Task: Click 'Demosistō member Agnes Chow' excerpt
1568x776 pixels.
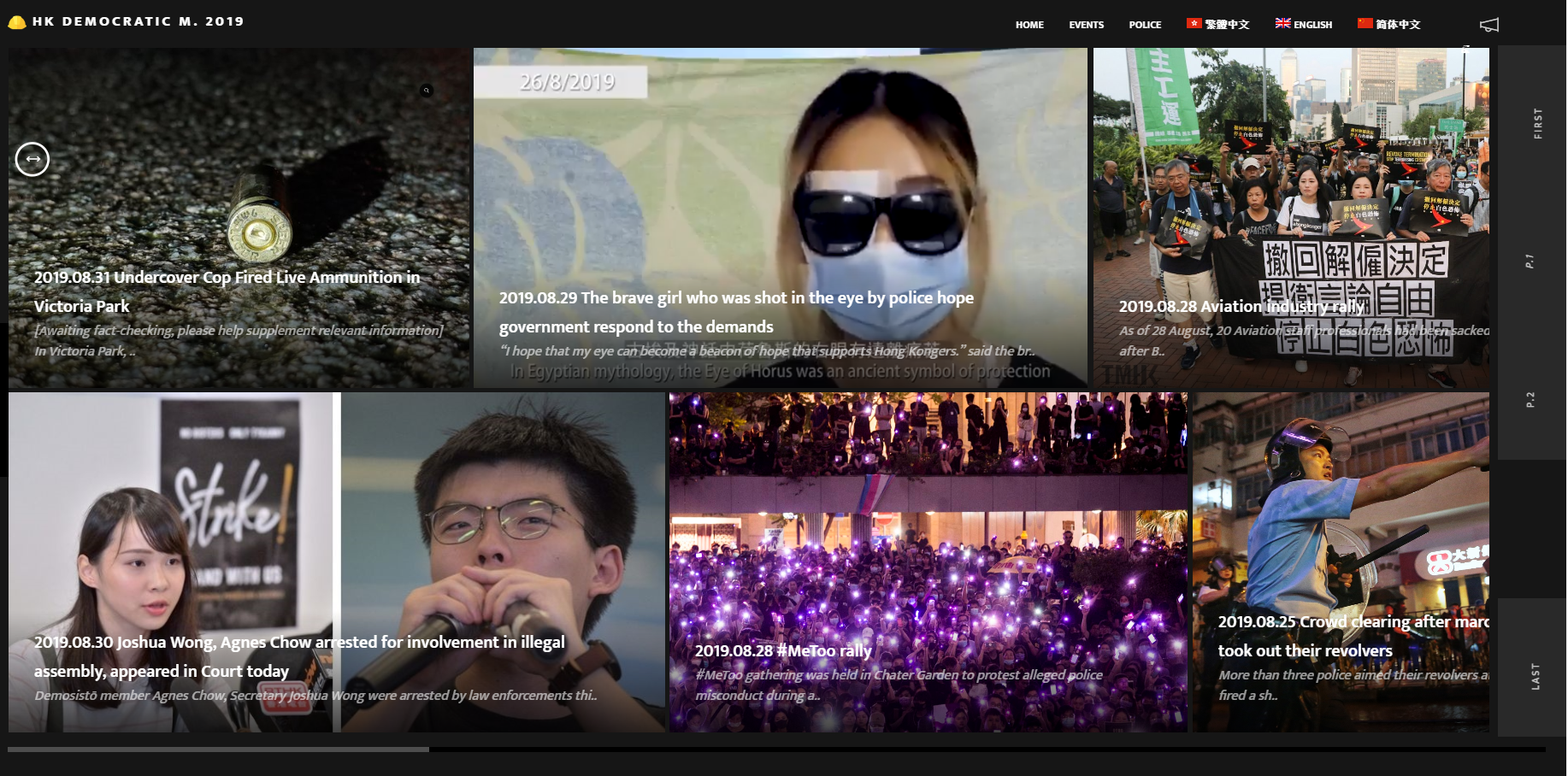Action: tap(315, 695)
